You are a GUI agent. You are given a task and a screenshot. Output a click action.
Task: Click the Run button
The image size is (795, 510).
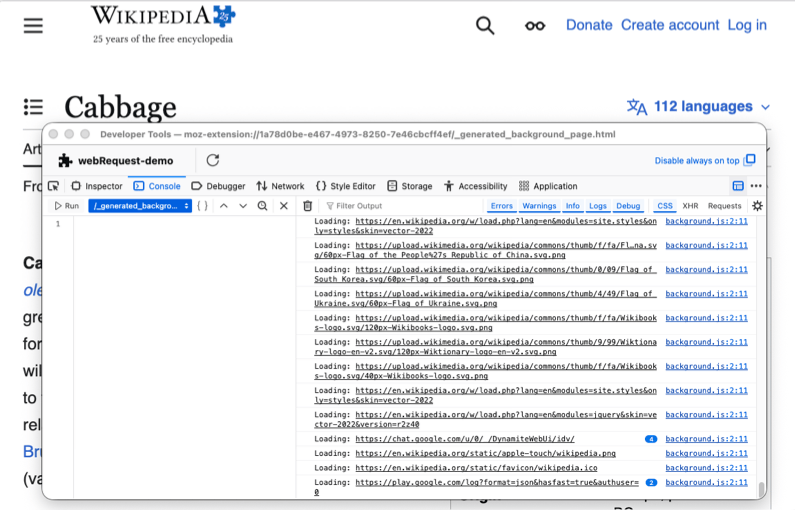[67, 206]
